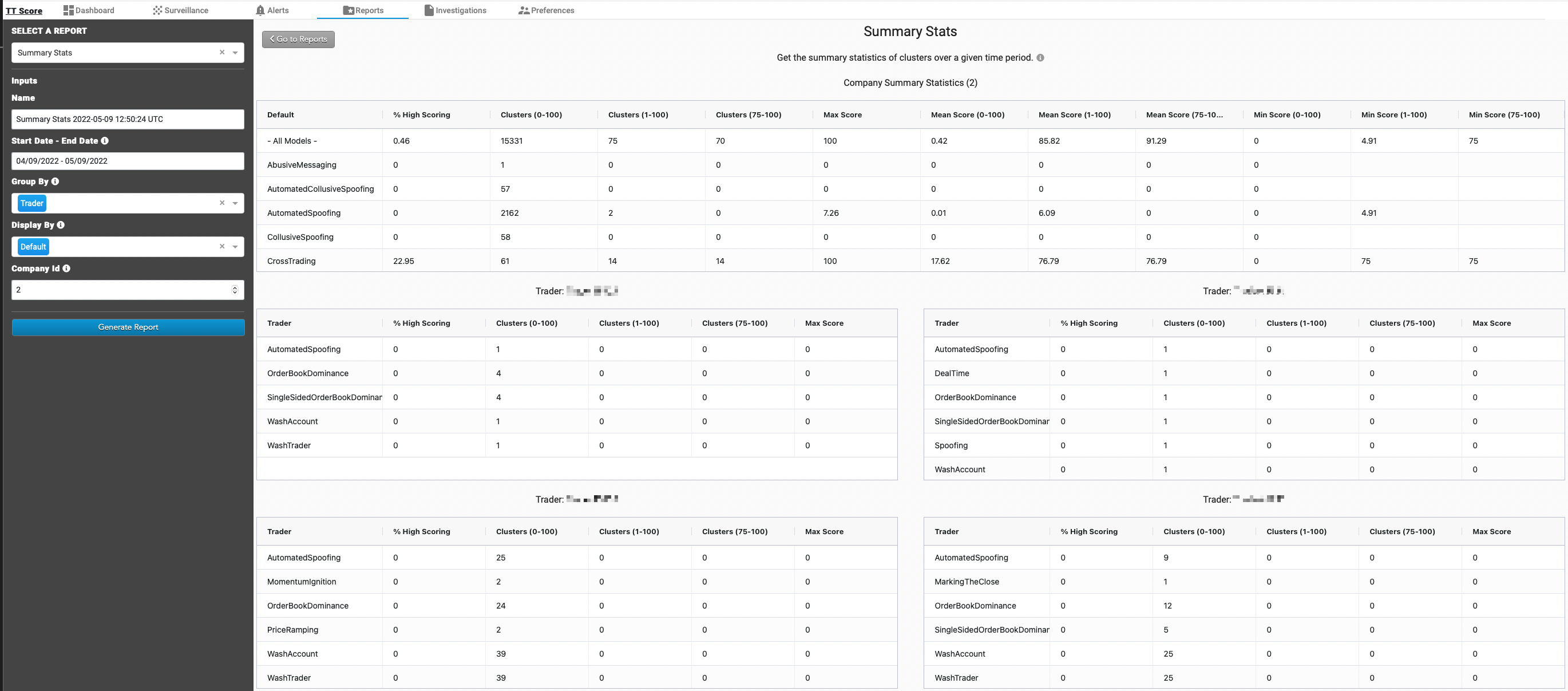Clear the Trader Group By selection
Image resolution: width=1568 pixels, height=691 pixels.
click(x=222, y=203)
